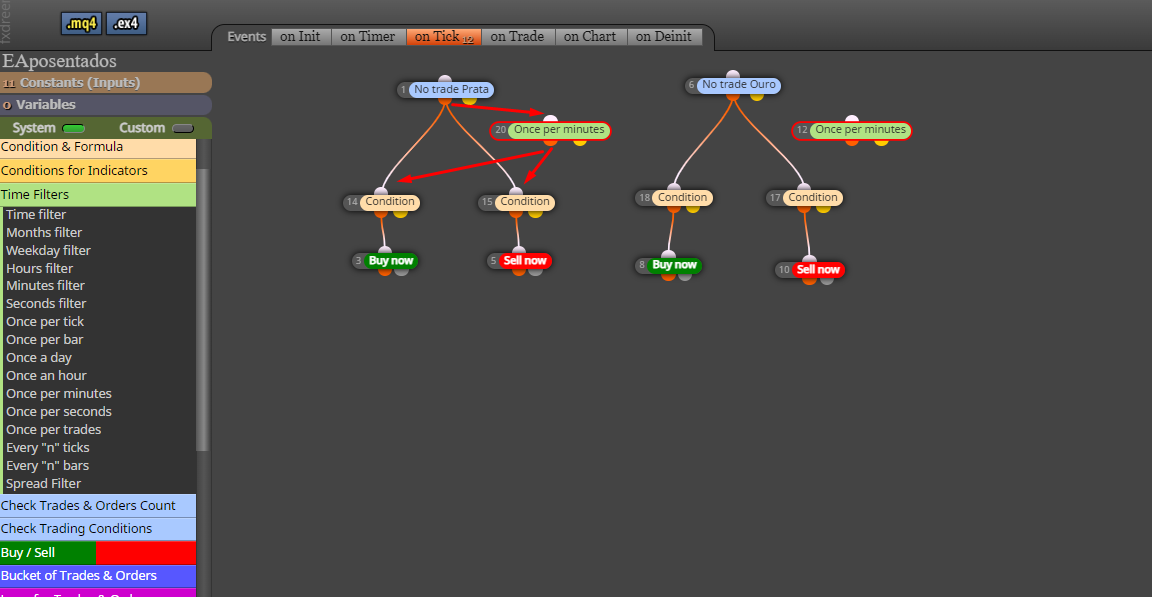Select Time filter block
Image resolution: width=1152 pixels, height=597 pixels.
[x=36, y=214]
